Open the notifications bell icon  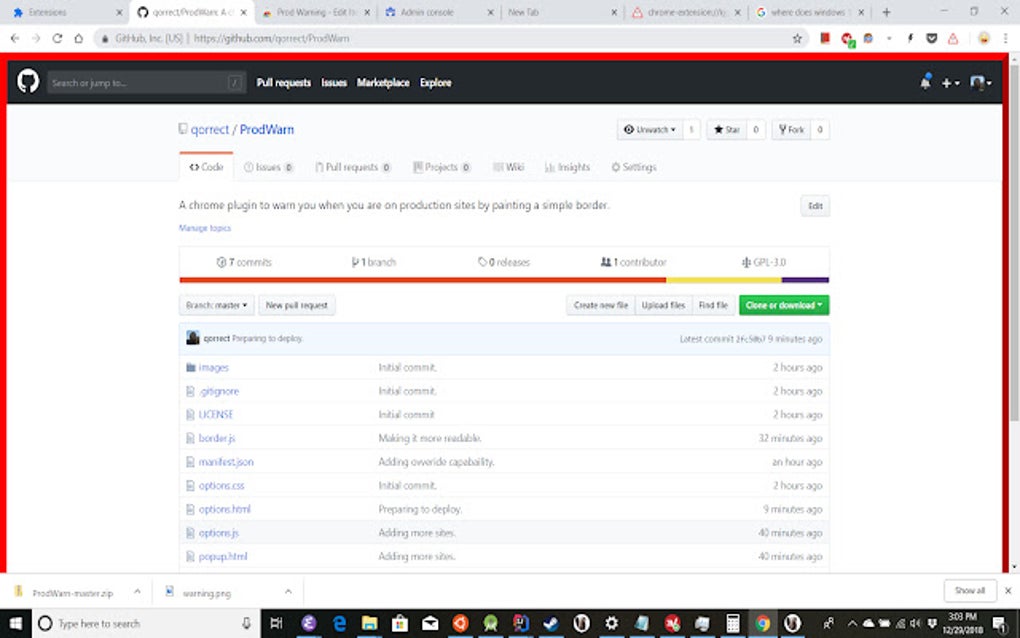pos(926,83)
